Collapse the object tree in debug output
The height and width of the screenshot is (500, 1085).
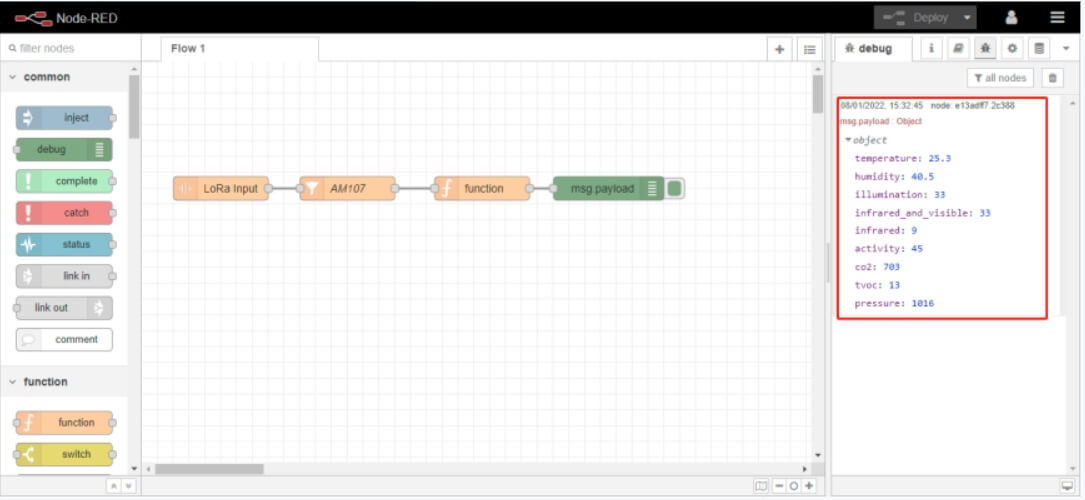pyautogui.click(x=848, y=140)
